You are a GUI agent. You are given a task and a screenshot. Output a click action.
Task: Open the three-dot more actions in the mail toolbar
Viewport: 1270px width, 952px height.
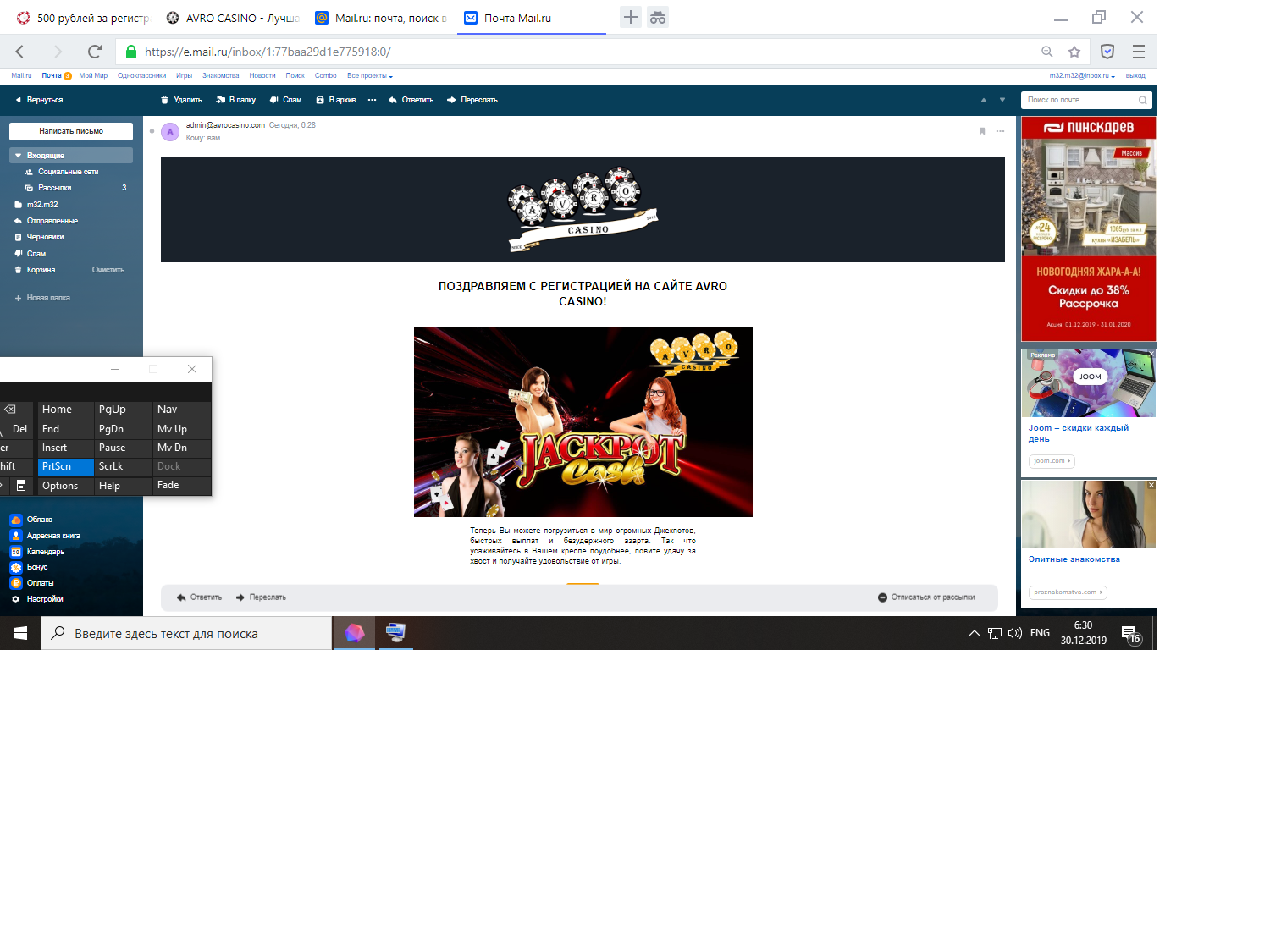click(x=372, y=100)
